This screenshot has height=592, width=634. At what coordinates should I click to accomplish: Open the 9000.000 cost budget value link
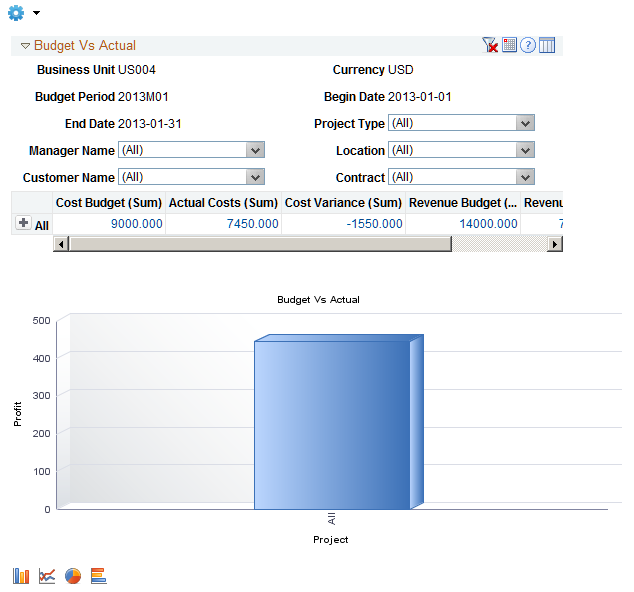coord(137,224)
